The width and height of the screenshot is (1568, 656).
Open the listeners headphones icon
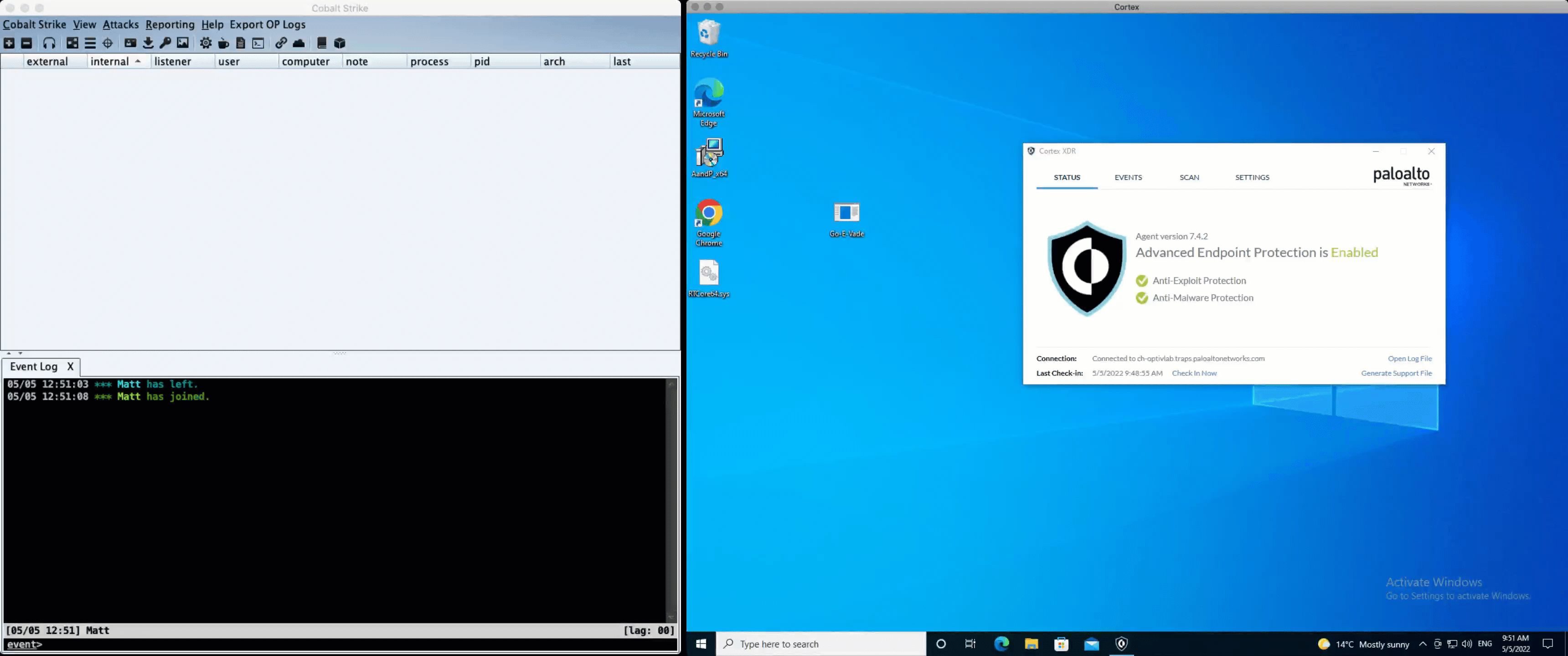pos(49,43)
